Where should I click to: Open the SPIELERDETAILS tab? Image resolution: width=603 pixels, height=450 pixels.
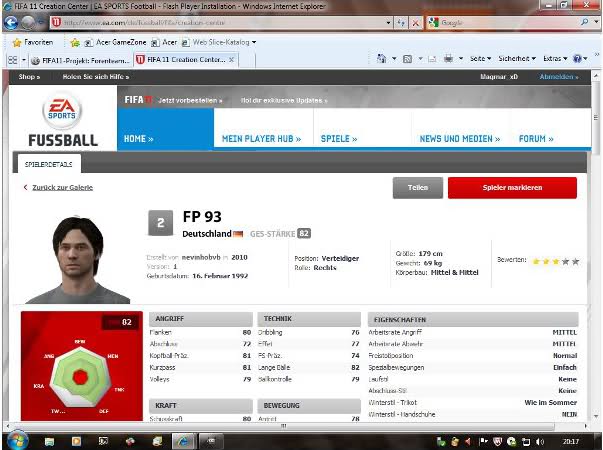48,164
